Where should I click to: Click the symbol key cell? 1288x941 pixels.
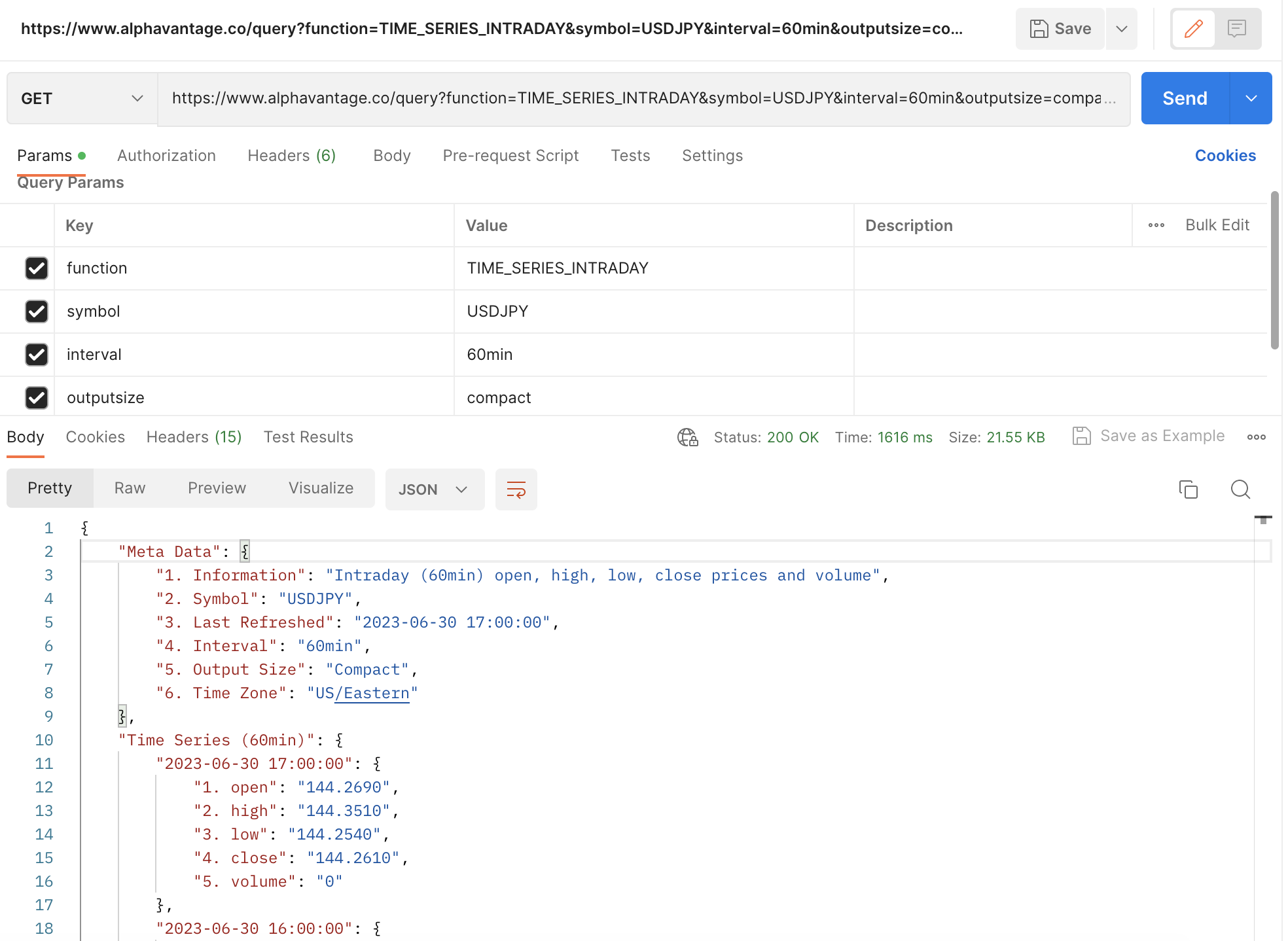pyautogui.click(x=254, y=311)
